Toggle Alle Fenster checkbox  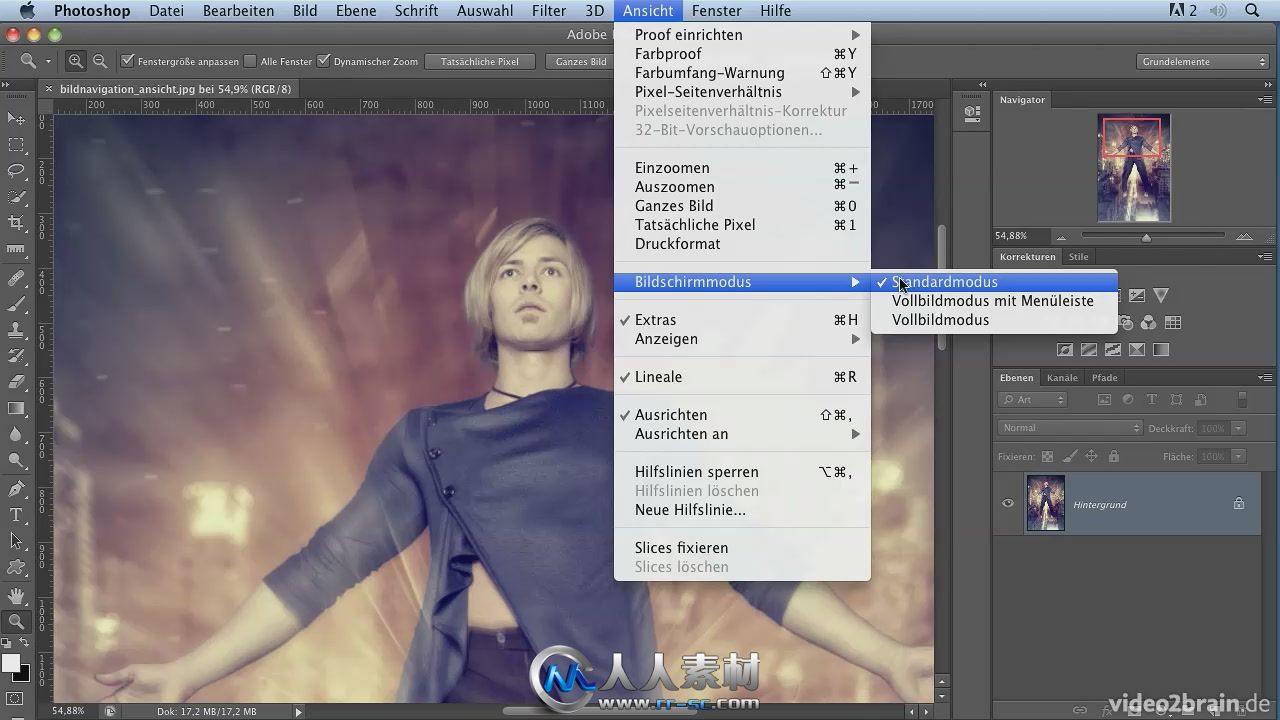(251, 61)
